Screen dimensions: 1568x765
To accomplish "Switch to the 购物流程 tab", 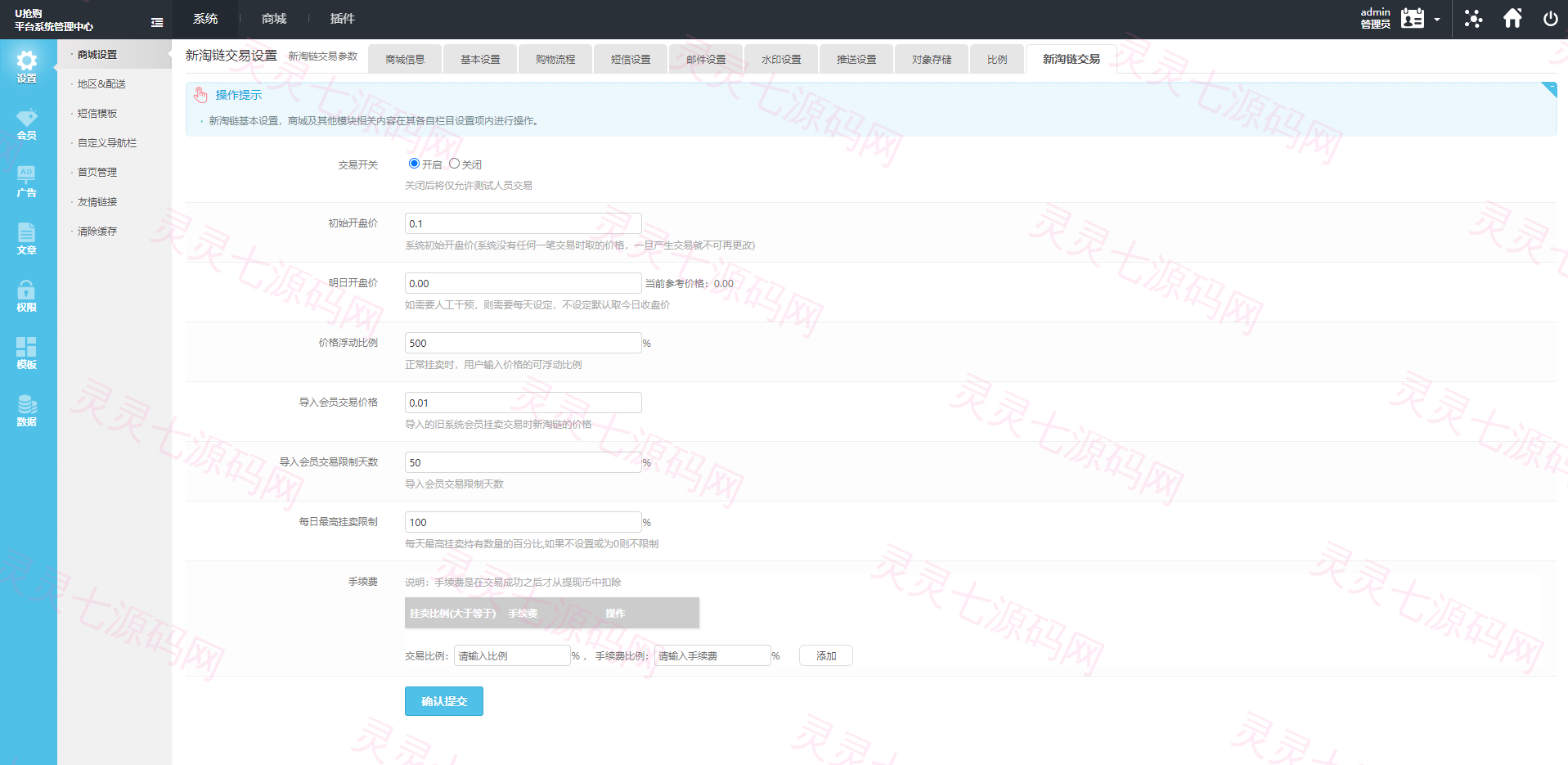I will click(555, 59).
